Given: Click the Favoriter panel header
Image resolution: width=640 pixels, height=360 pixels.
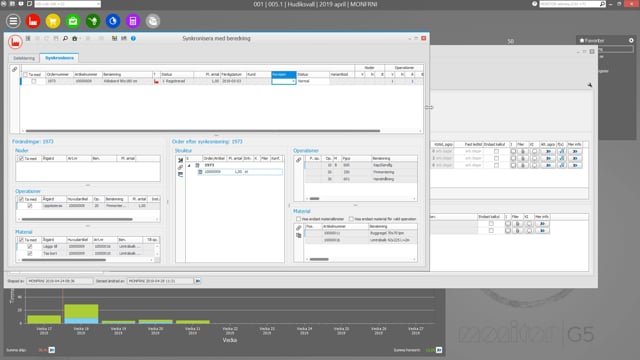Looking at the screenshot, I should 606,40.
